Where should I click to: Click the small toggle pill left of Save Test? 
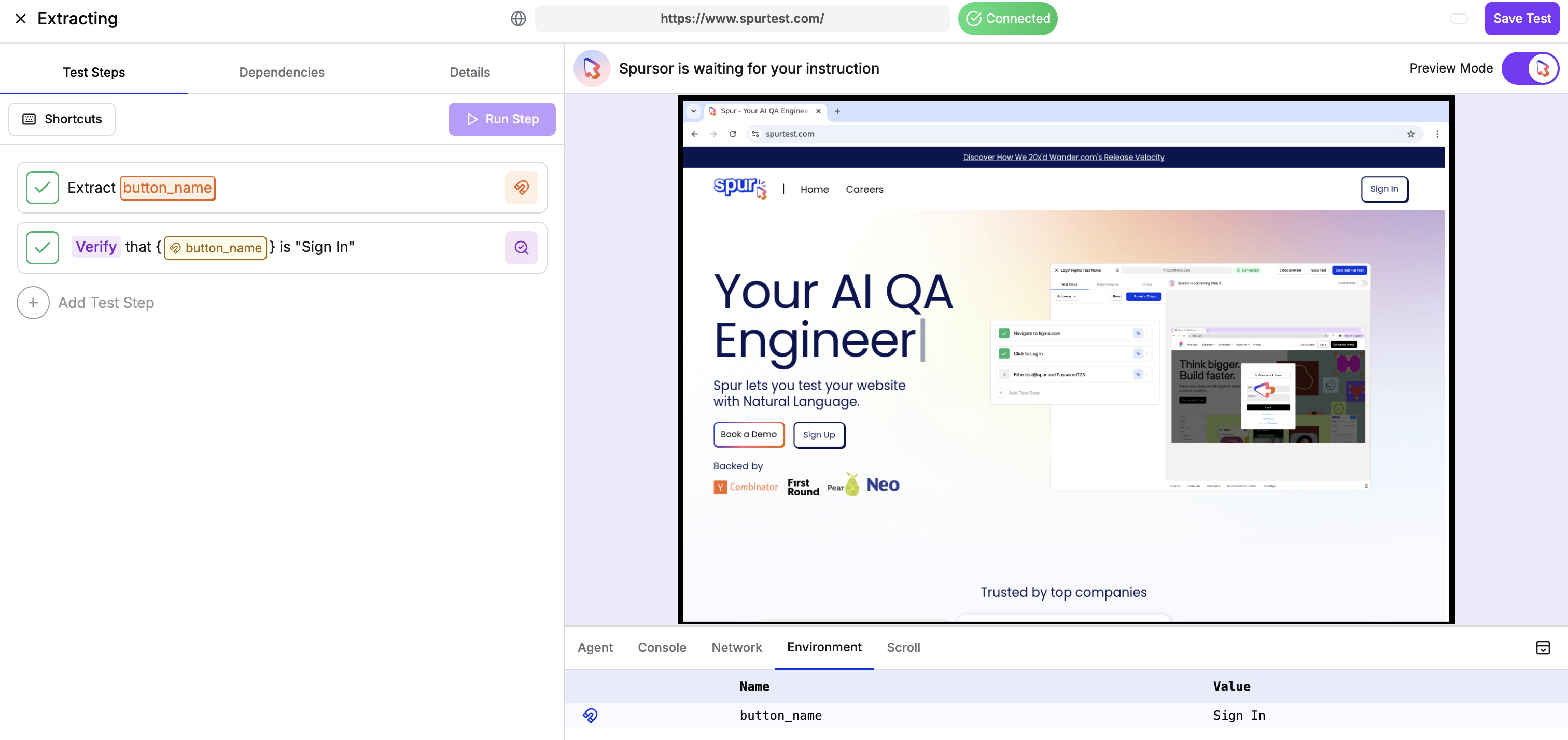1459,19
